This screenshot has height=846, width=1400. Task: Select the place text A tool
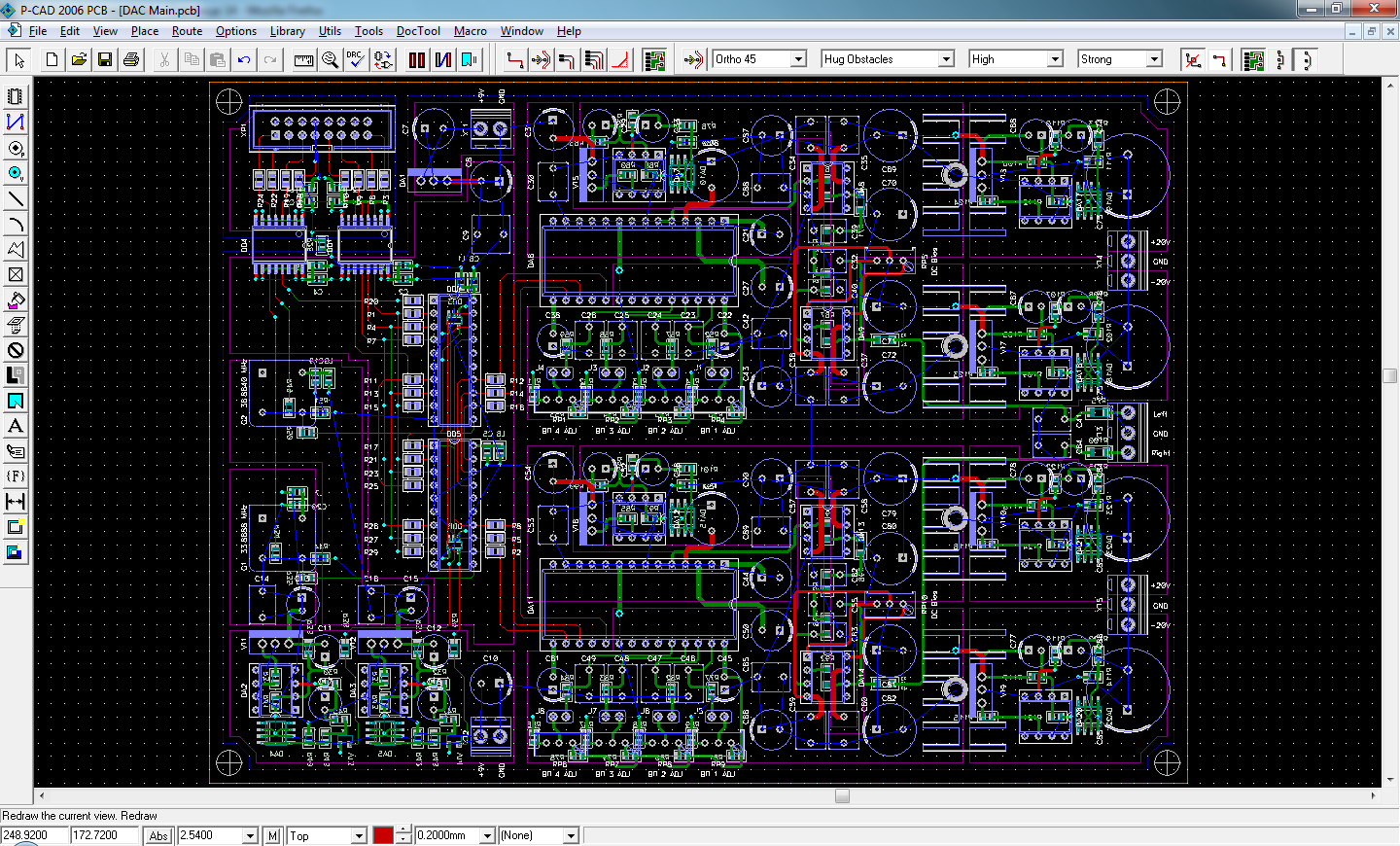coord(16,426)
